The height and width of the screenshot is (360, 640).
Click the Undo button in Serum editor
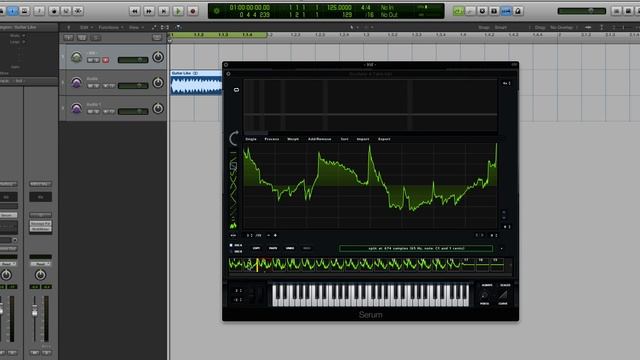click(290, 248)
